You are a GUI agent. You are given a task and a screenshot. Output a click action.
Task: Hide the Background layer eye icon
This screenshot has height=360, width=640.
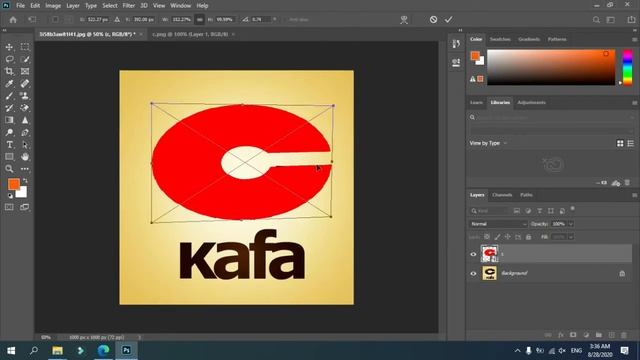[x=473, y=273]
